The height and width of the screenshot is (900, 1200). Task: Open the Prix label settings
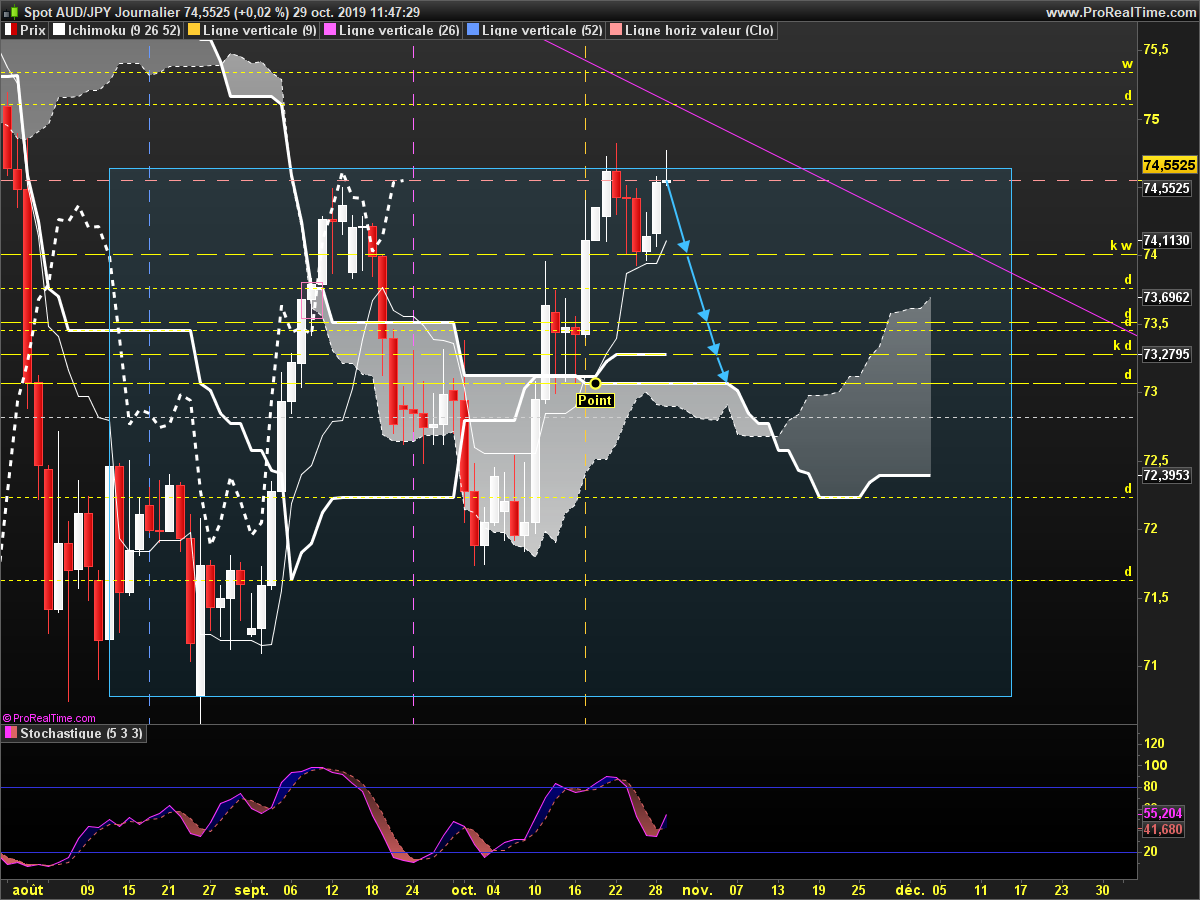click(x=33, y=30)
